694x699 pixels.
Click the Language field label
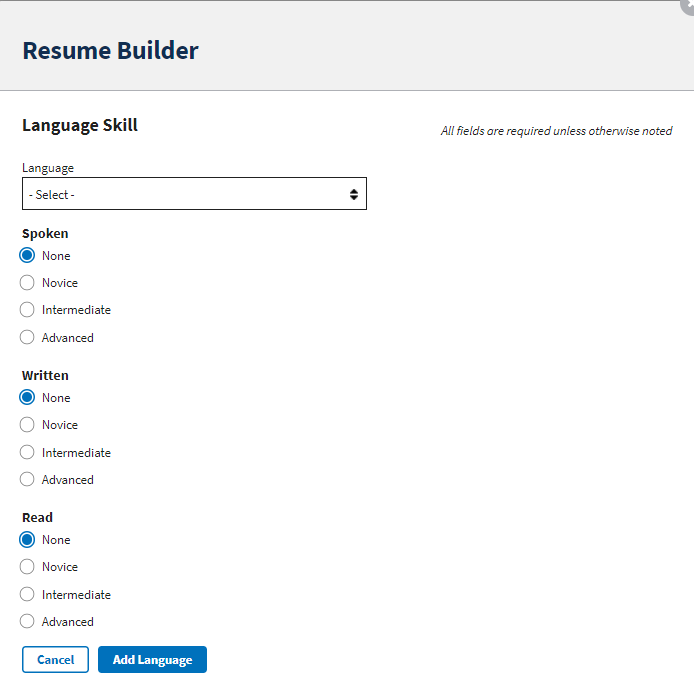coord(48,168)
